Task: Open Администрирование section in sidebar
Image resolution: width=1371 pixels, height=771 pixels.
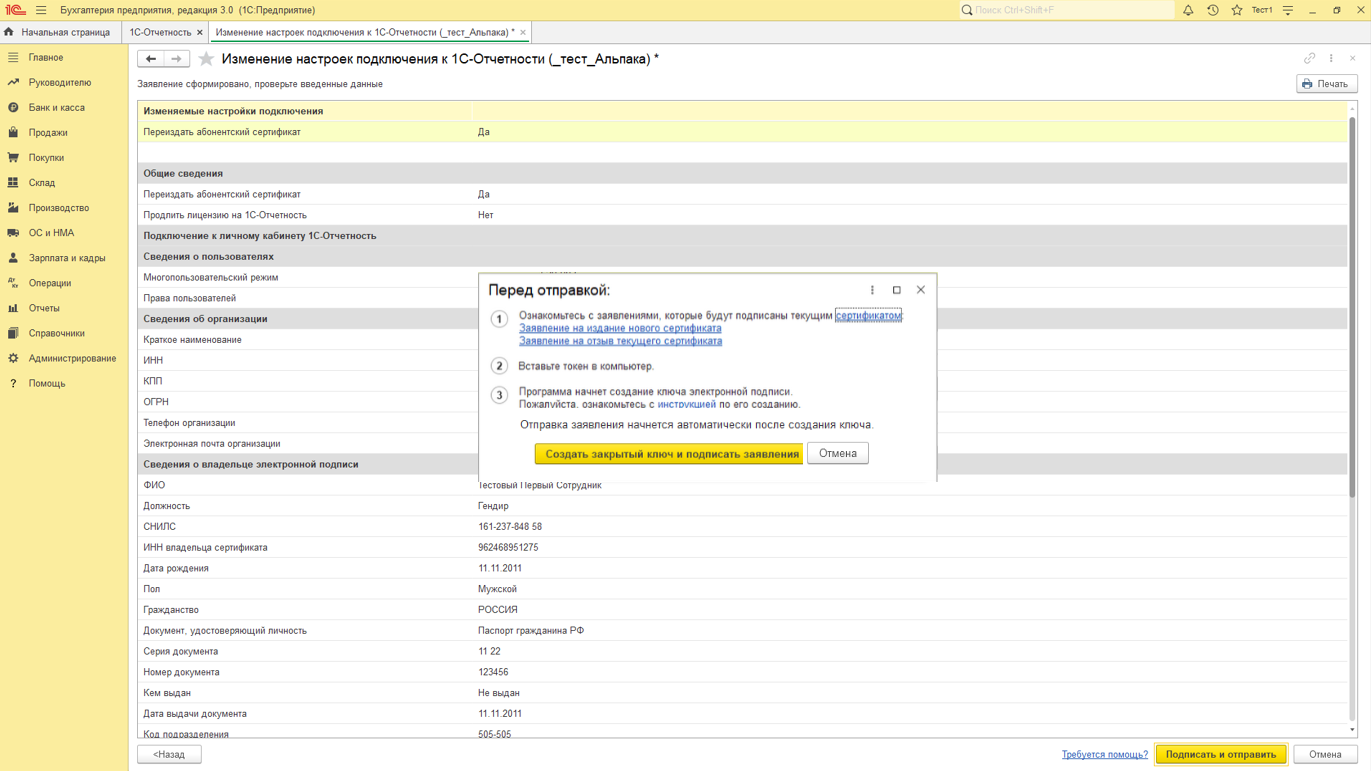Action: tap(72, 358)
